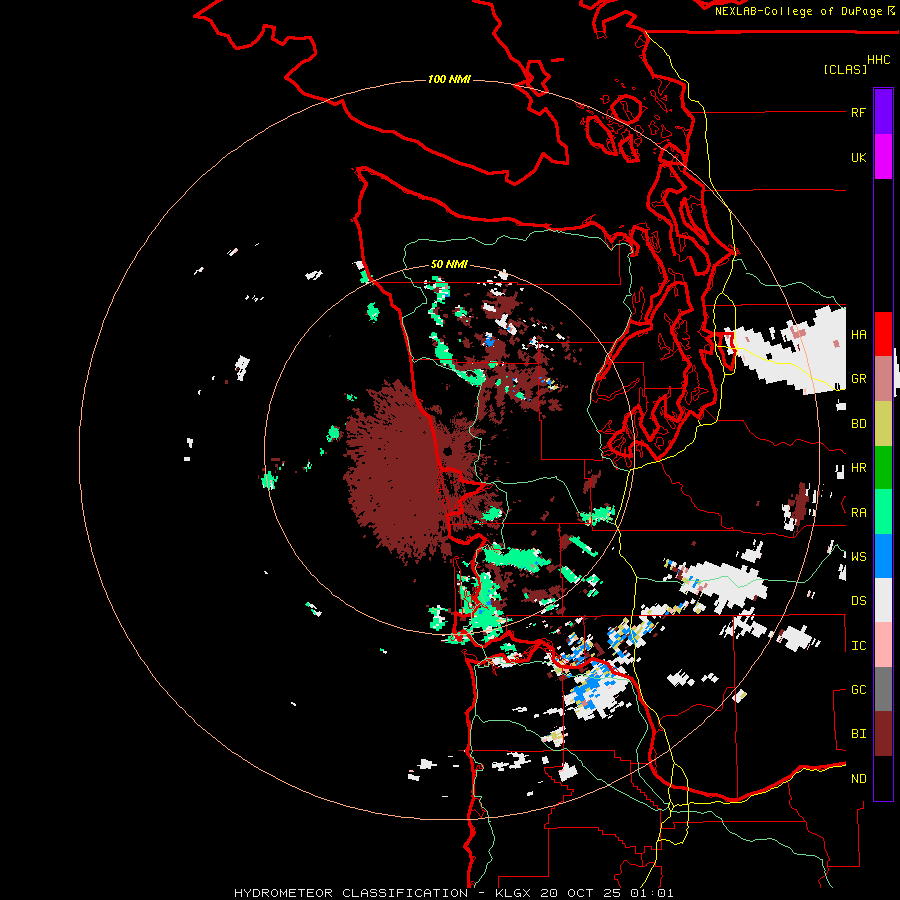
Task: Select the BD legend label
Action: [858, 424]
